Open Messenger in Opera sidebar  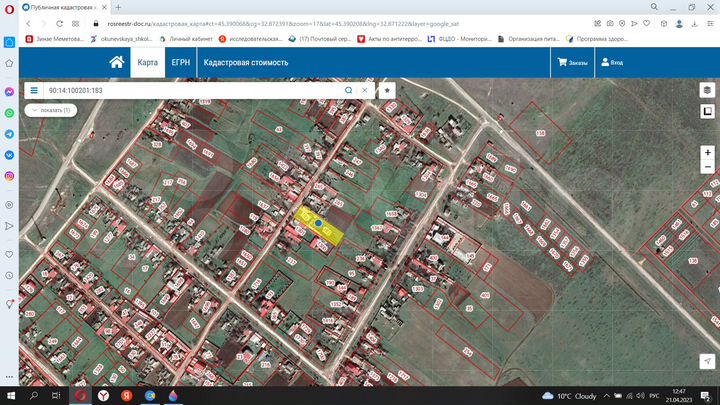point(9,91)
